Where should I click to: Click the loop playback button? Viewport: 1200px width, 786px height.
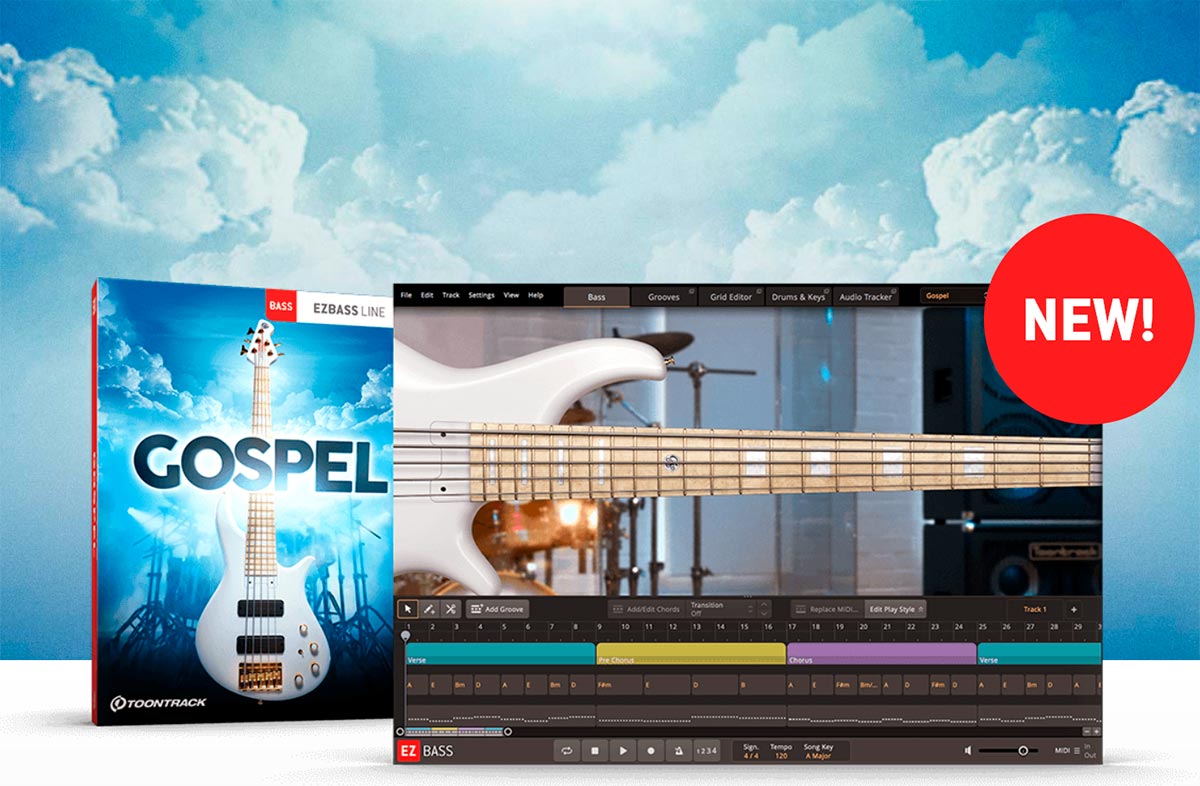(567, 751)
